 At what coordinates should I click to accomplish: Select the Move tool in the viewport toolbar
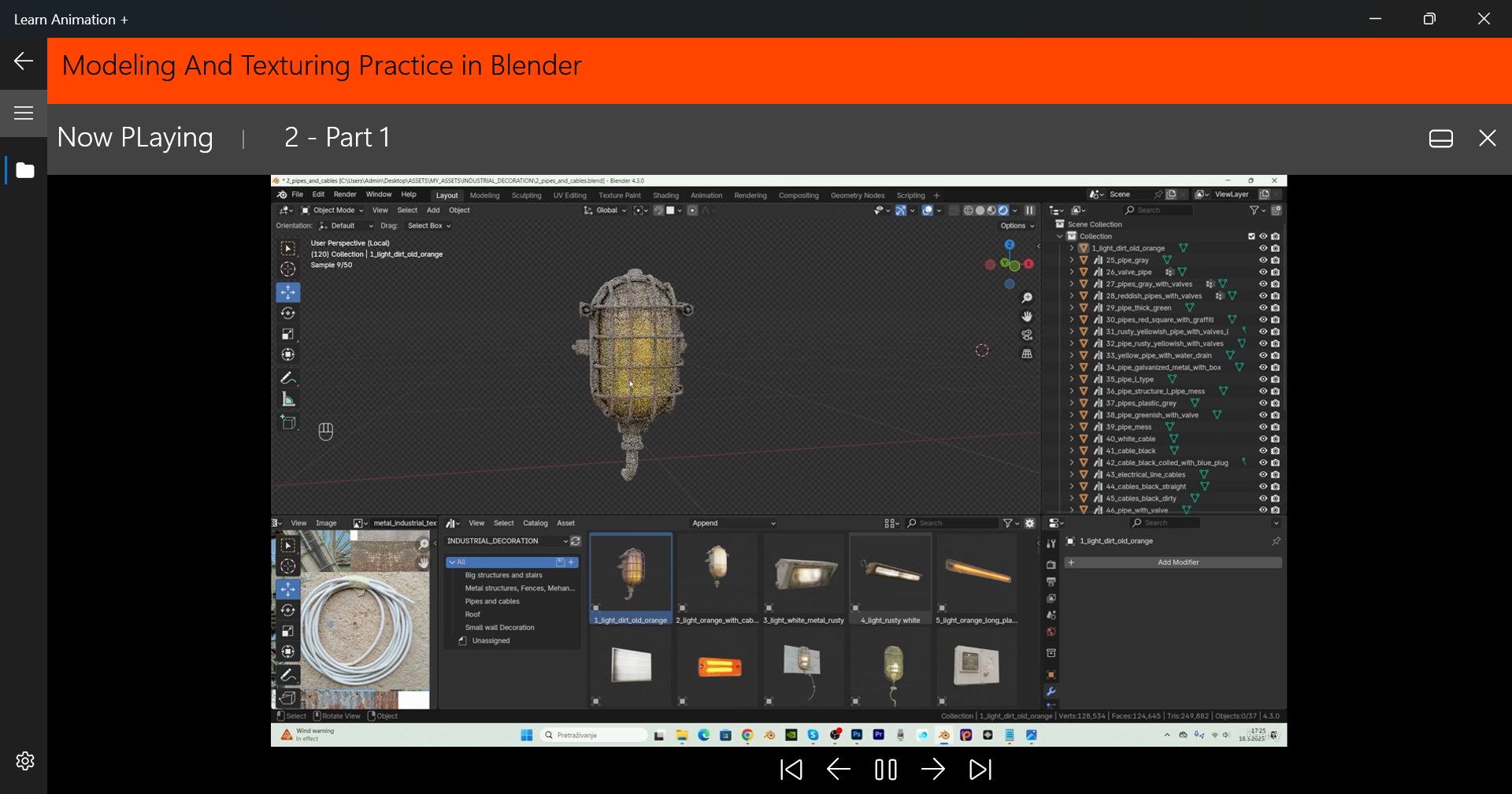pyautogui.click(x=289, y=291)
